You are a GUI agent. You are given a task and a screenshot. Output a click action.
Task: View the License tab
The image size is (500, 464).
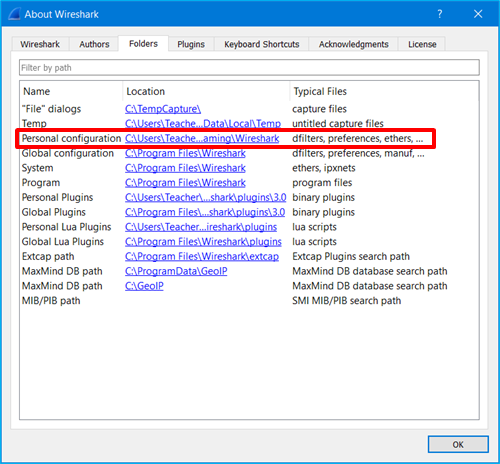pos(422,44)
